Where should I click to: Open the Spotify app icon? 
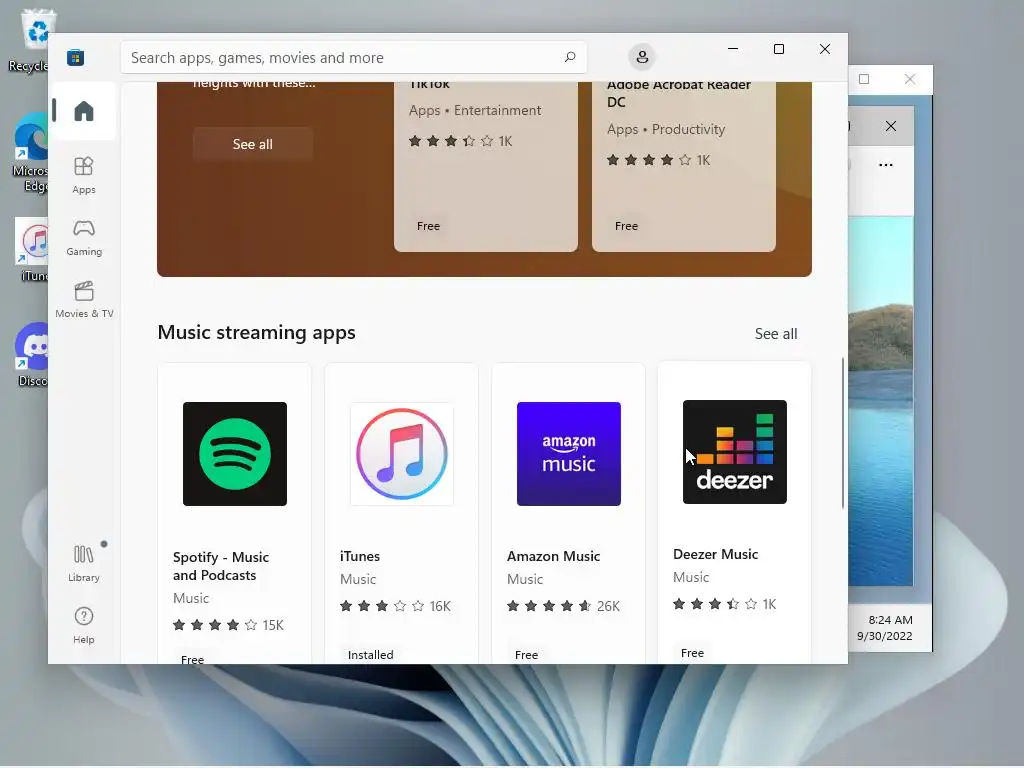coord(234,454)
